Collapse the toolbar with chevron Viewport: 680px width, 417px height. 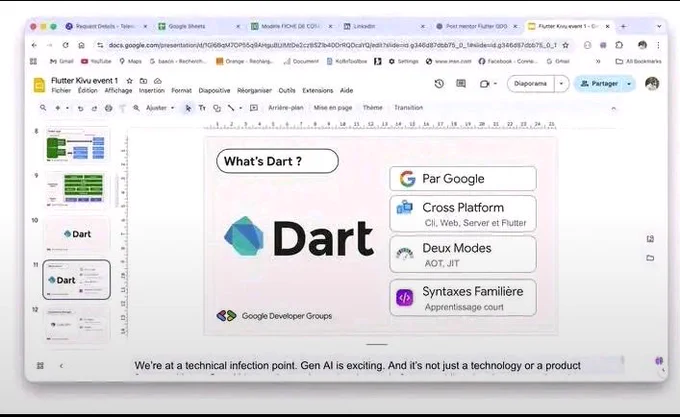[614, 108]
